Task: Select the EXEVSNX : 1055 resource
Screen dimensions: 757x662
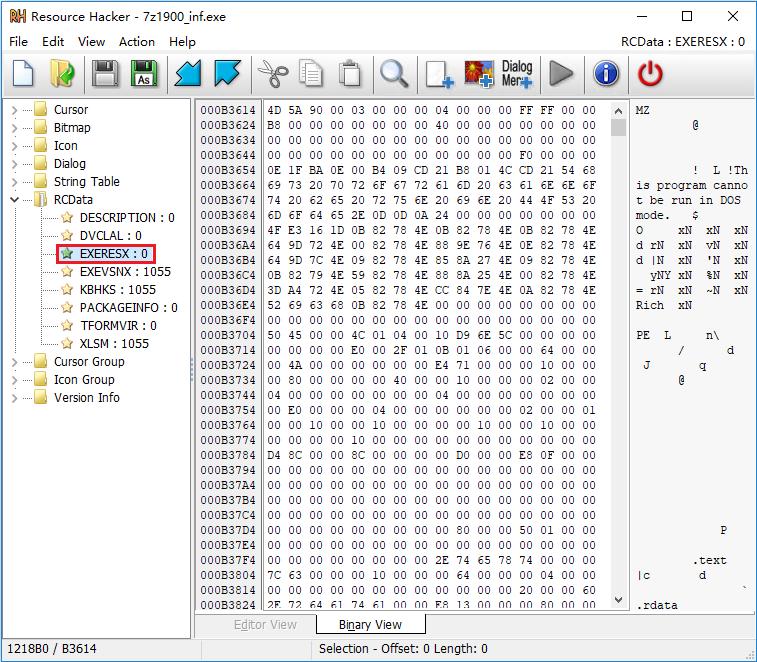Action: click(125, 271)
